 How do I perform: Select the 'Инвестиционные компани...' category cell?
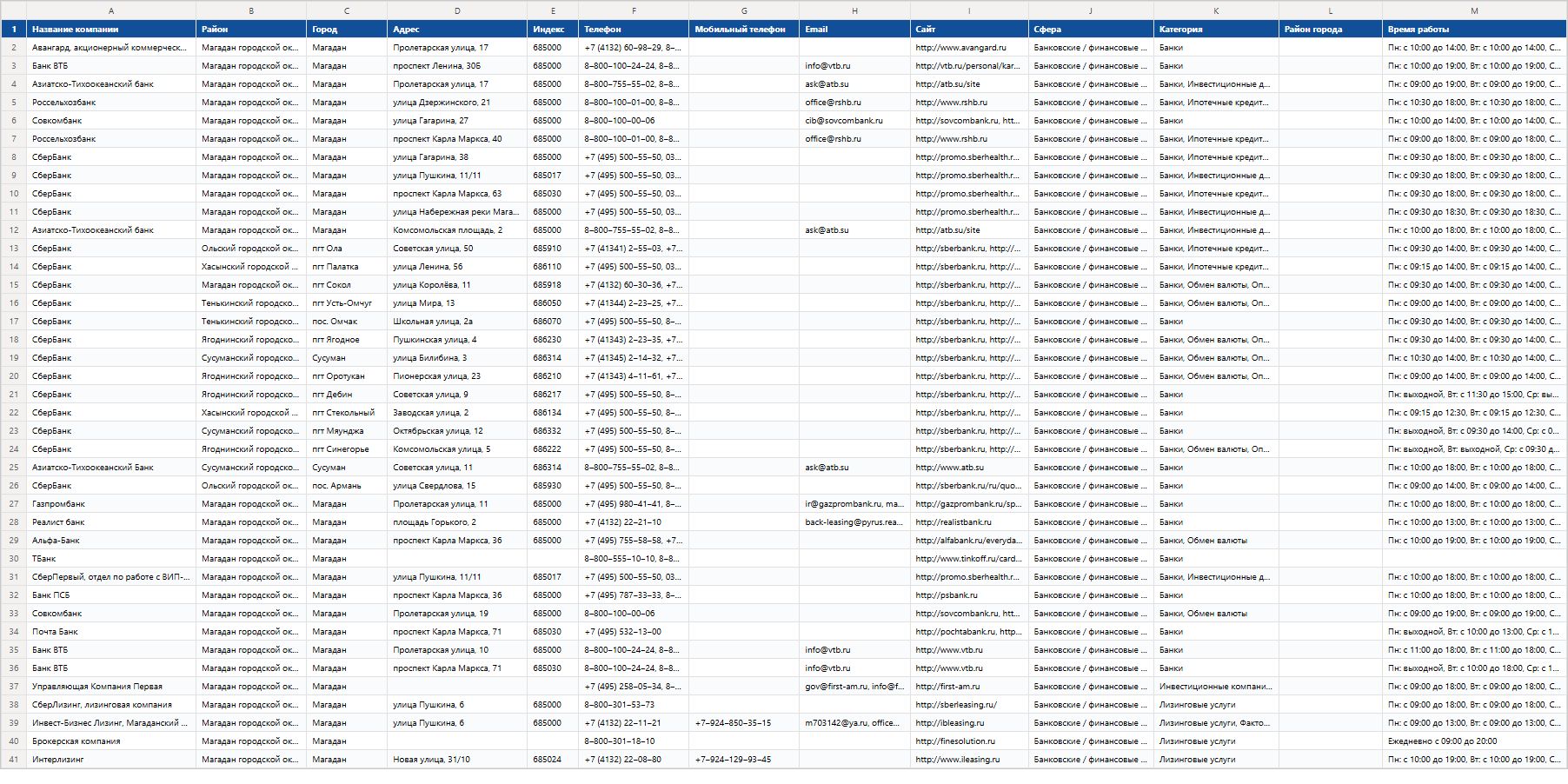1216,686
